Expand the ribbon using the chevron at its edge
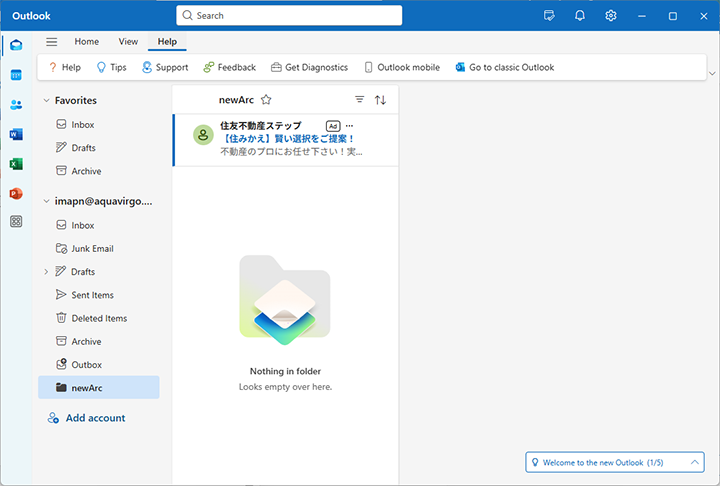720x486 pixels. pos(712,73)
